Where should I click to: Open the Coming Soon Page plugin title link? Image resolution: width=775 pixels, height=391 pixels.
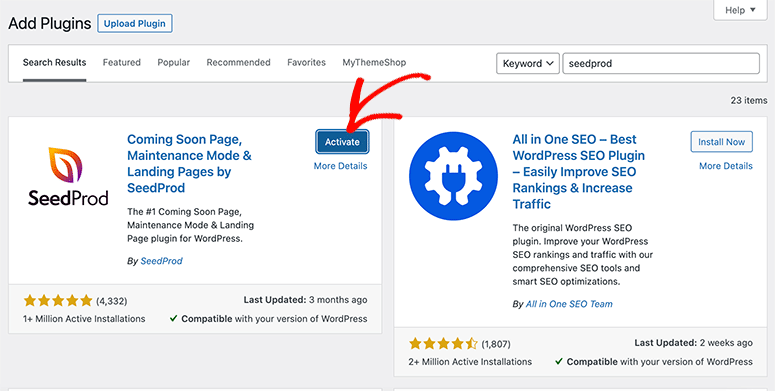[x=189, y=164]
